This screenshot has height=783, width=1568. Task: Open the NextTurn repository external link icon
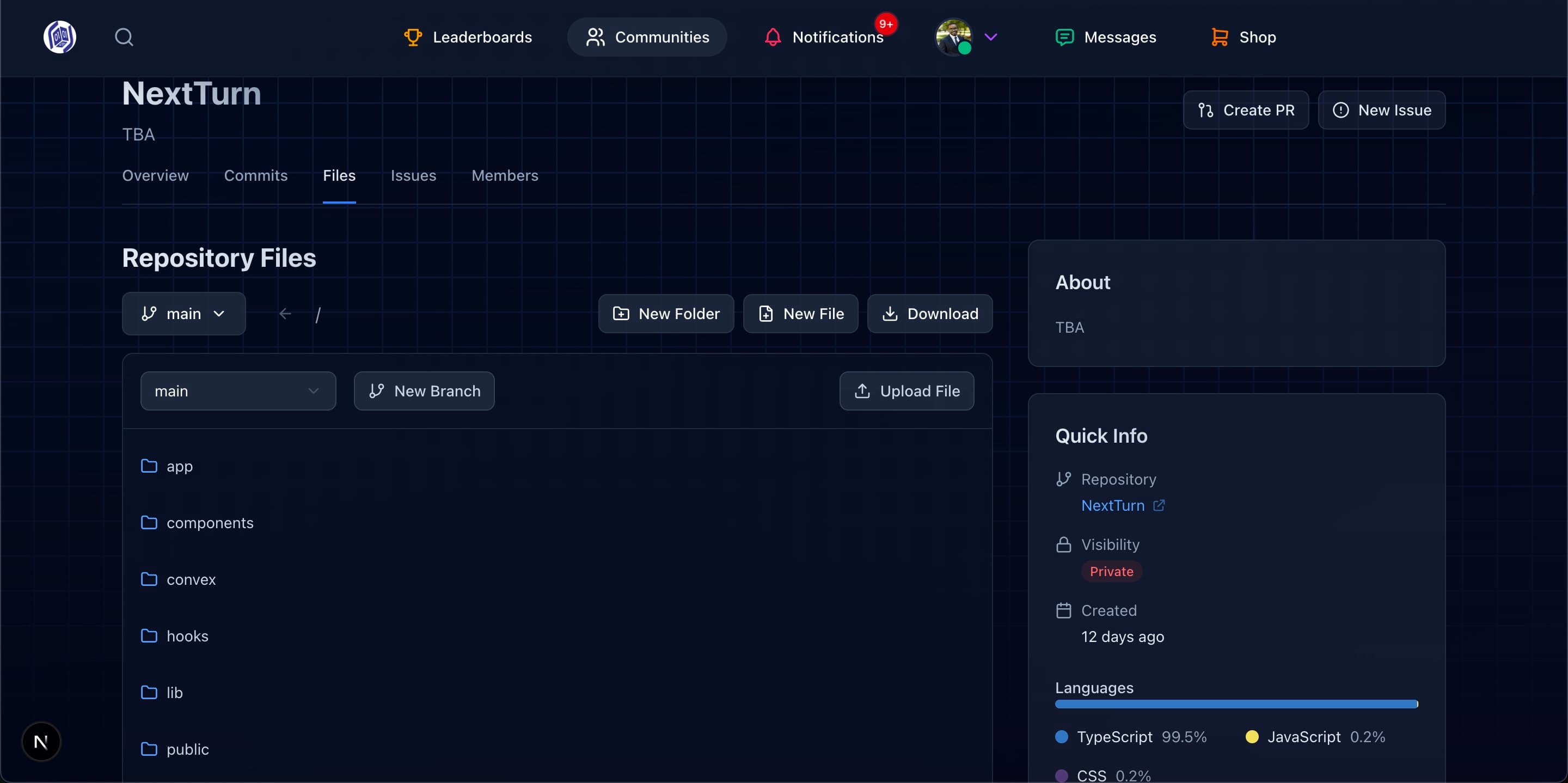[x=1160, y=505]
